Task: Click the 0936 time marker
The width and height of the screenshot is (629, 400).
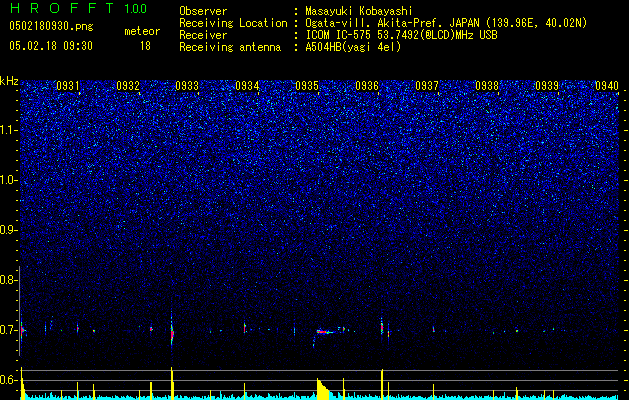Action: [367, 86]
